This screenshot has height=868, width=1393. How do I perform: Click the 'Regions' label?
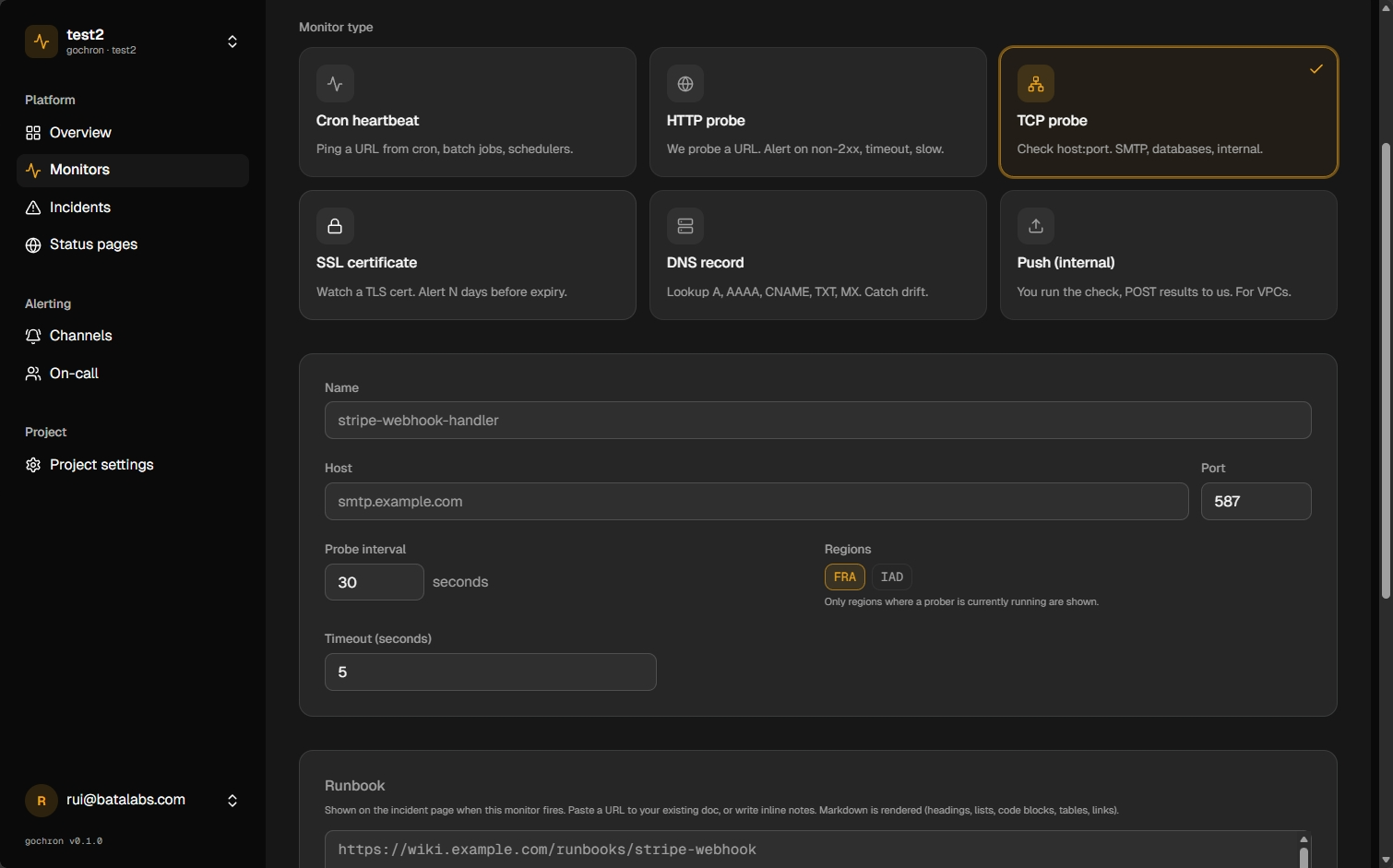[x=848, y=550]
